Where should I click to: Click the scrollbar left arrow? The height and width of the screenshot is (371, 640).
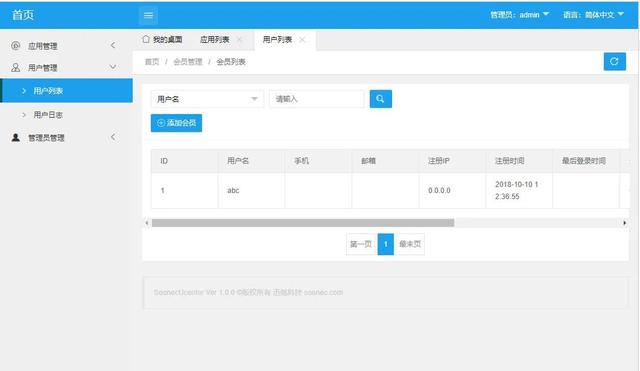click(147, 223)
